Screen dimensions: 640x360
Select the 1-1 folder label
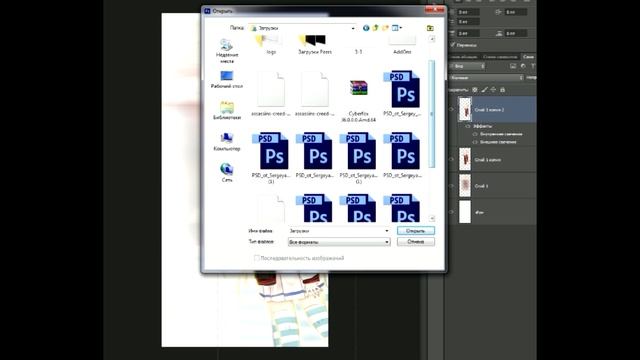358,52
